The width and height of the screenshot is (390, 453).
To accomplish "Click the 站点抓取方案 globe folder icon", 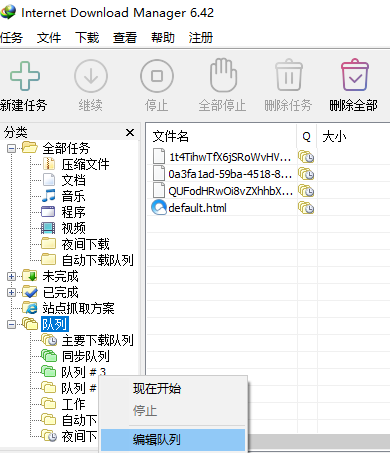I will click(30, 308).
